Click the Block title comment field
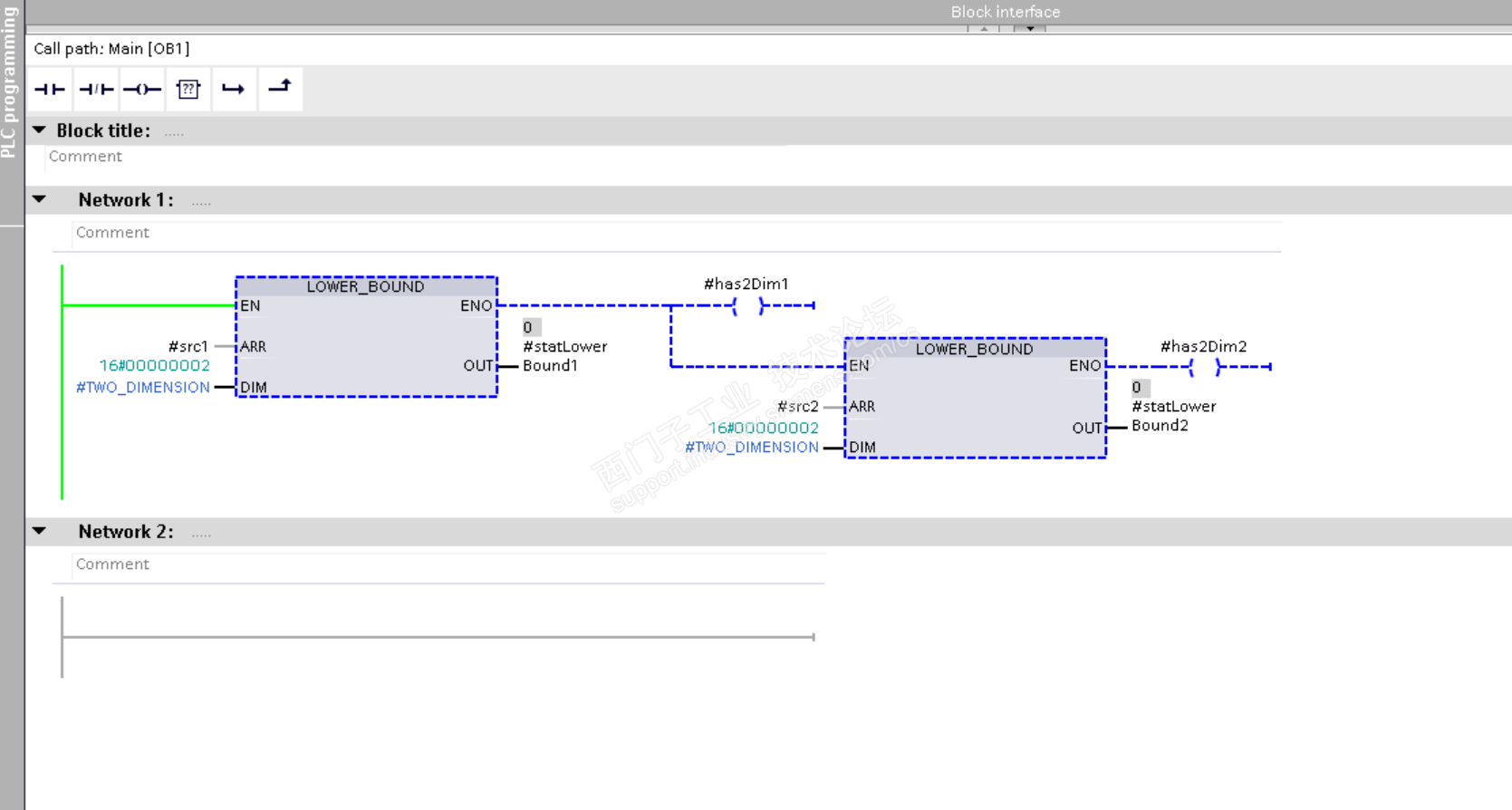The width and height of the screenshot is (1512, 810). pyautogui.click(x=417, y=157)
